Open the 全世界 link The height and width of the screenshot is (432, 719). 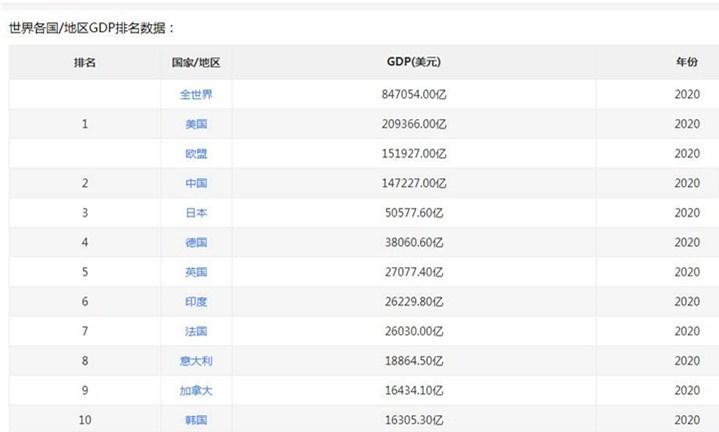pyautogui.click(x=196, y=95)
